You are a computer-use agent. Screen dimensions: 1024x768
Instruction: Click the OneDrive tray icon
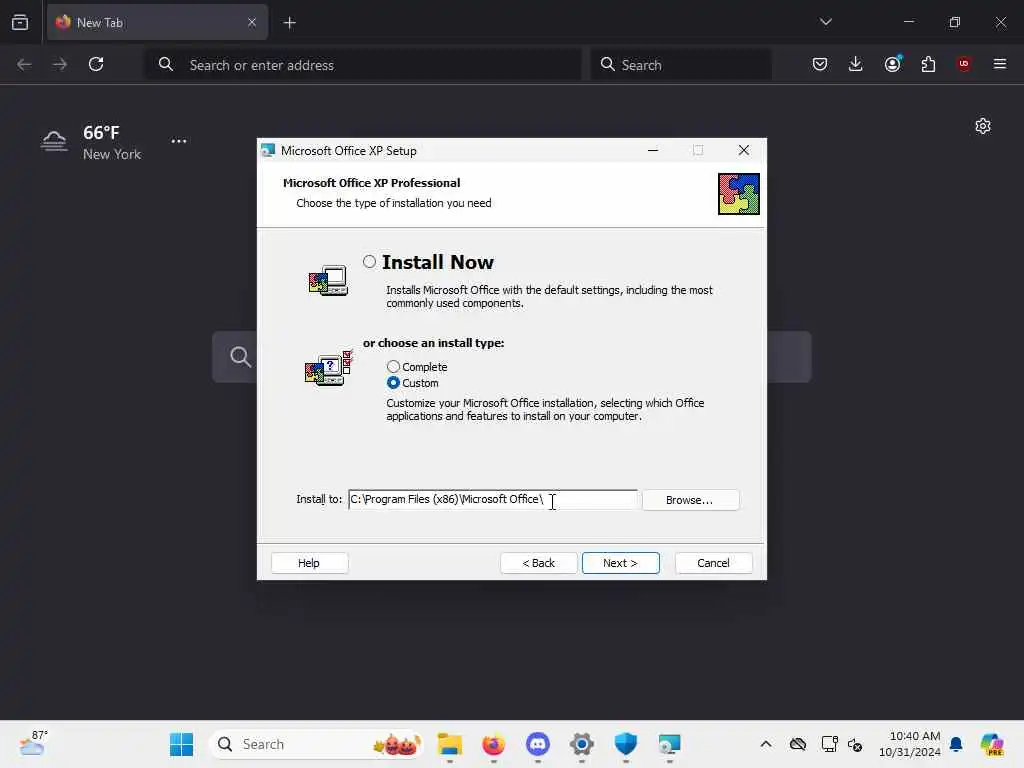tap(798, 744)
